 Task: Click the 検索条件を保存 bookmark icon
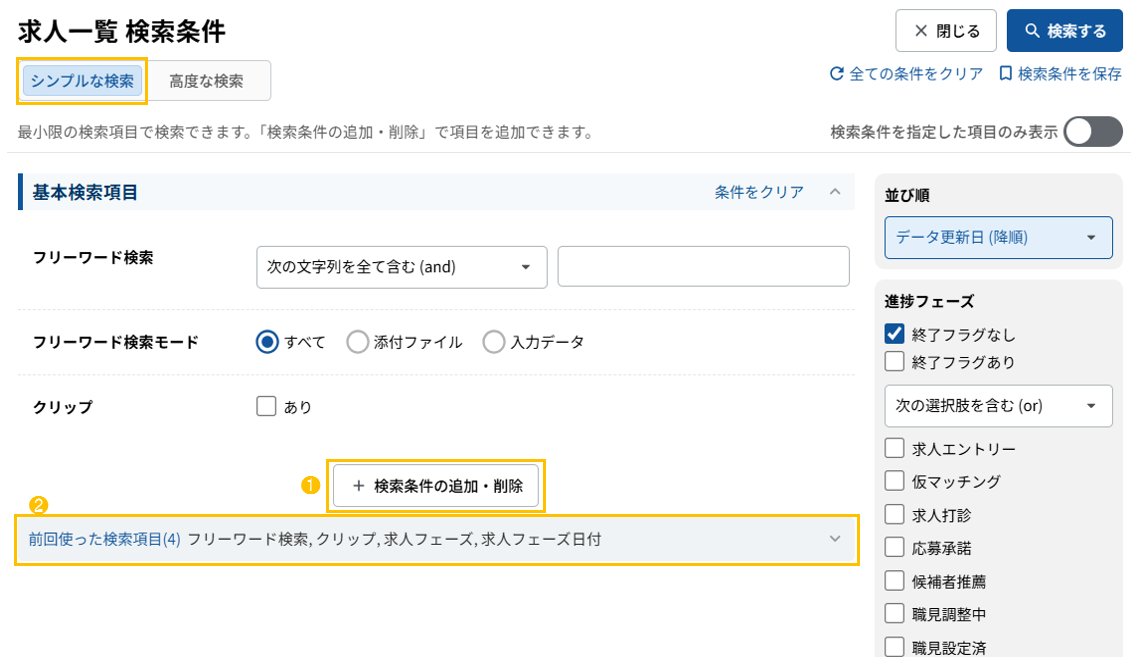click(1005, 74)
